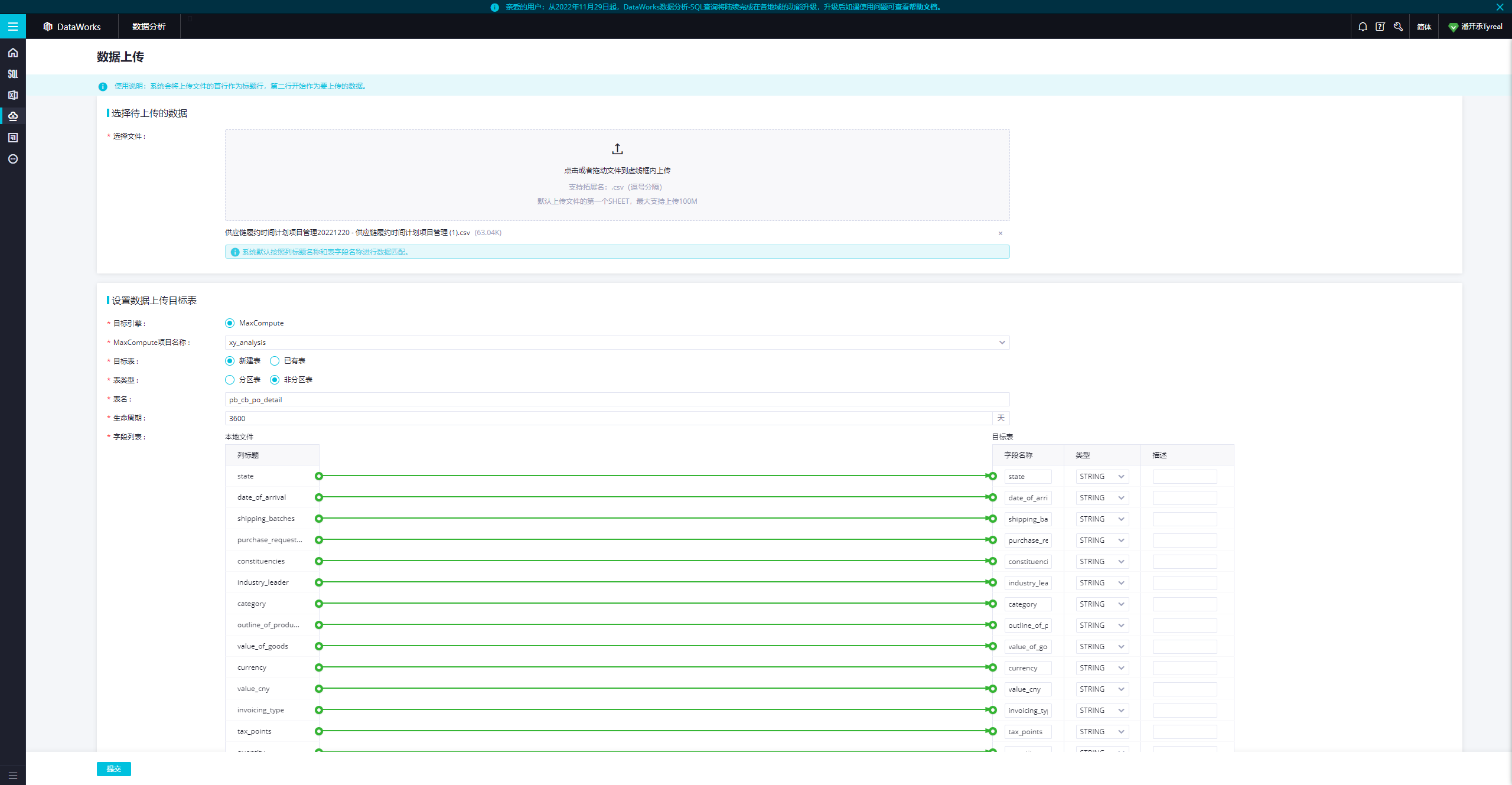Click the 提交 submit button
The height and width of the screenshot is (785, 1512).
[x=113, y=768]
